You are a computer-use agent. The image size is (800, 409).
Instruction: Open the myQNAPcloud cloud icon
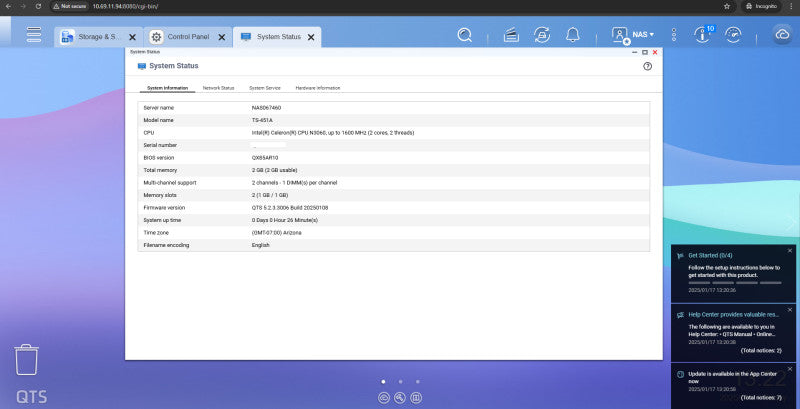[782, 35]
